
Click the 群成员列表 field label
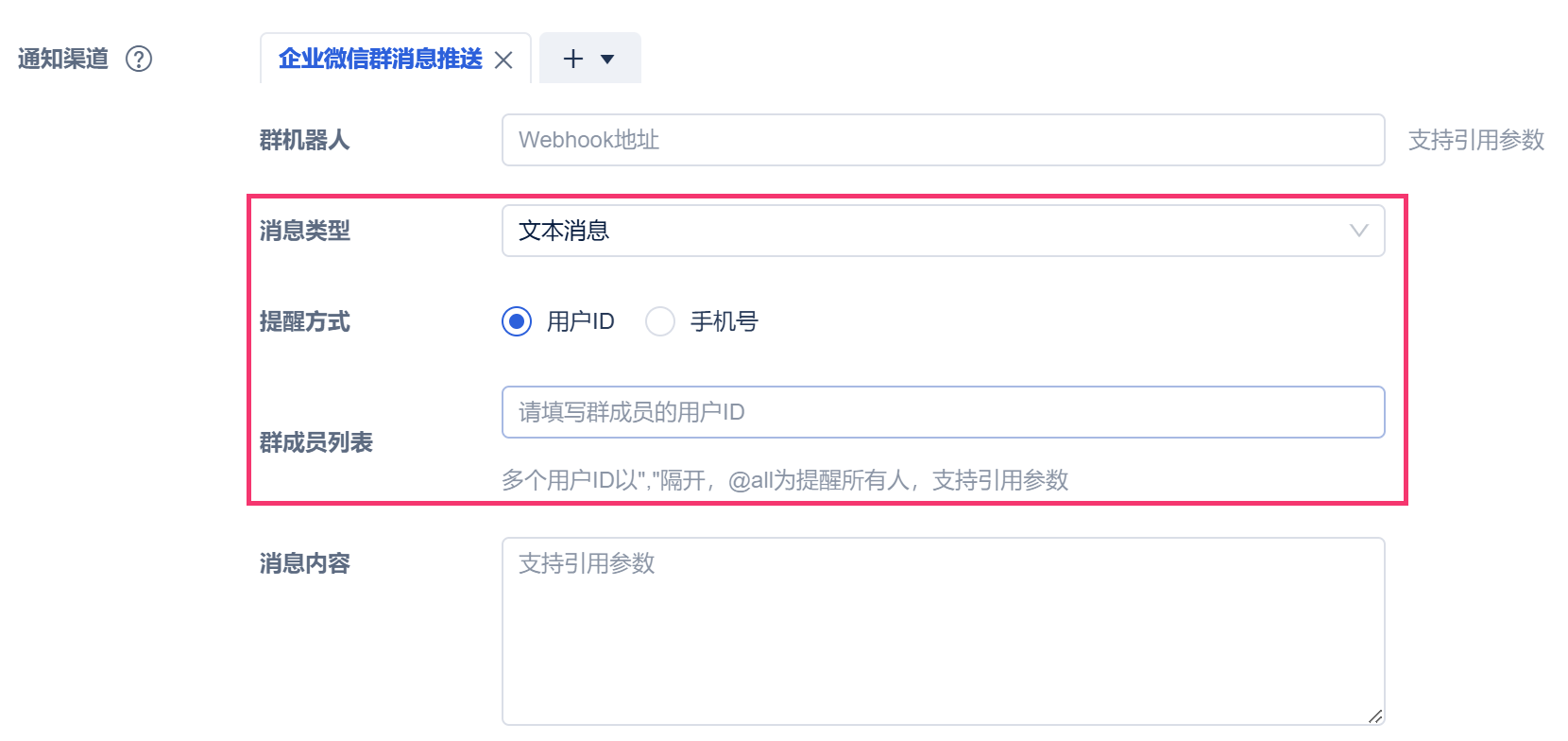tap(315, 442)
